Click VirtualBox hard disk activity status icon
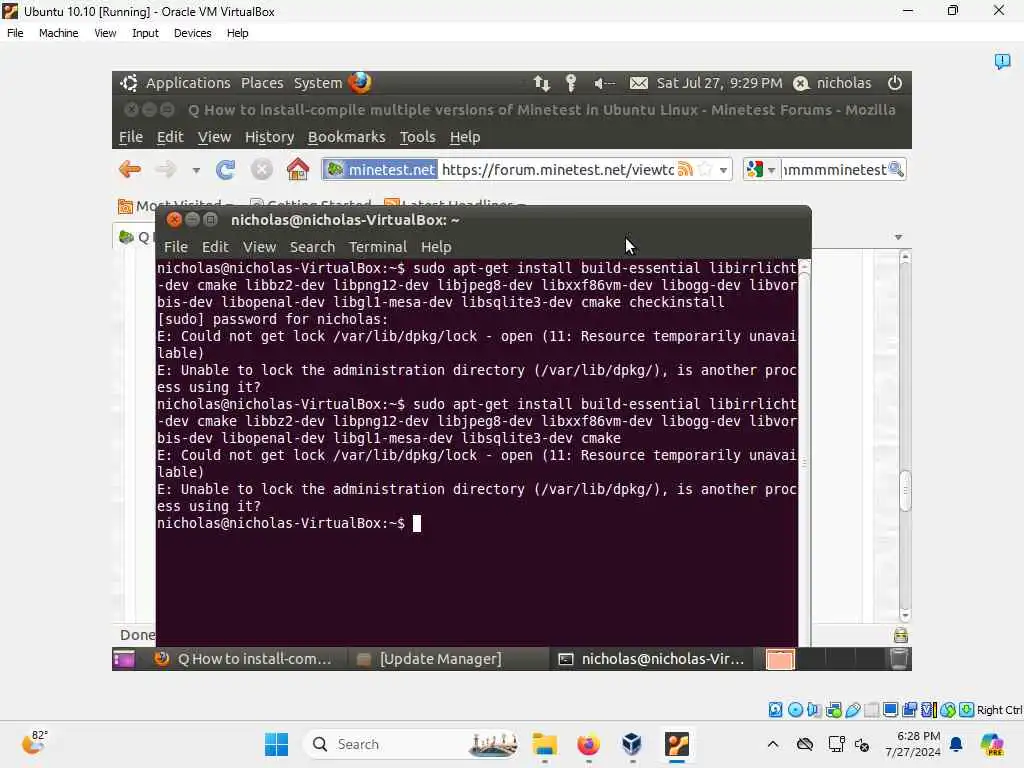The height and width of the screenshot is (768, 1024). pos(776,710)
